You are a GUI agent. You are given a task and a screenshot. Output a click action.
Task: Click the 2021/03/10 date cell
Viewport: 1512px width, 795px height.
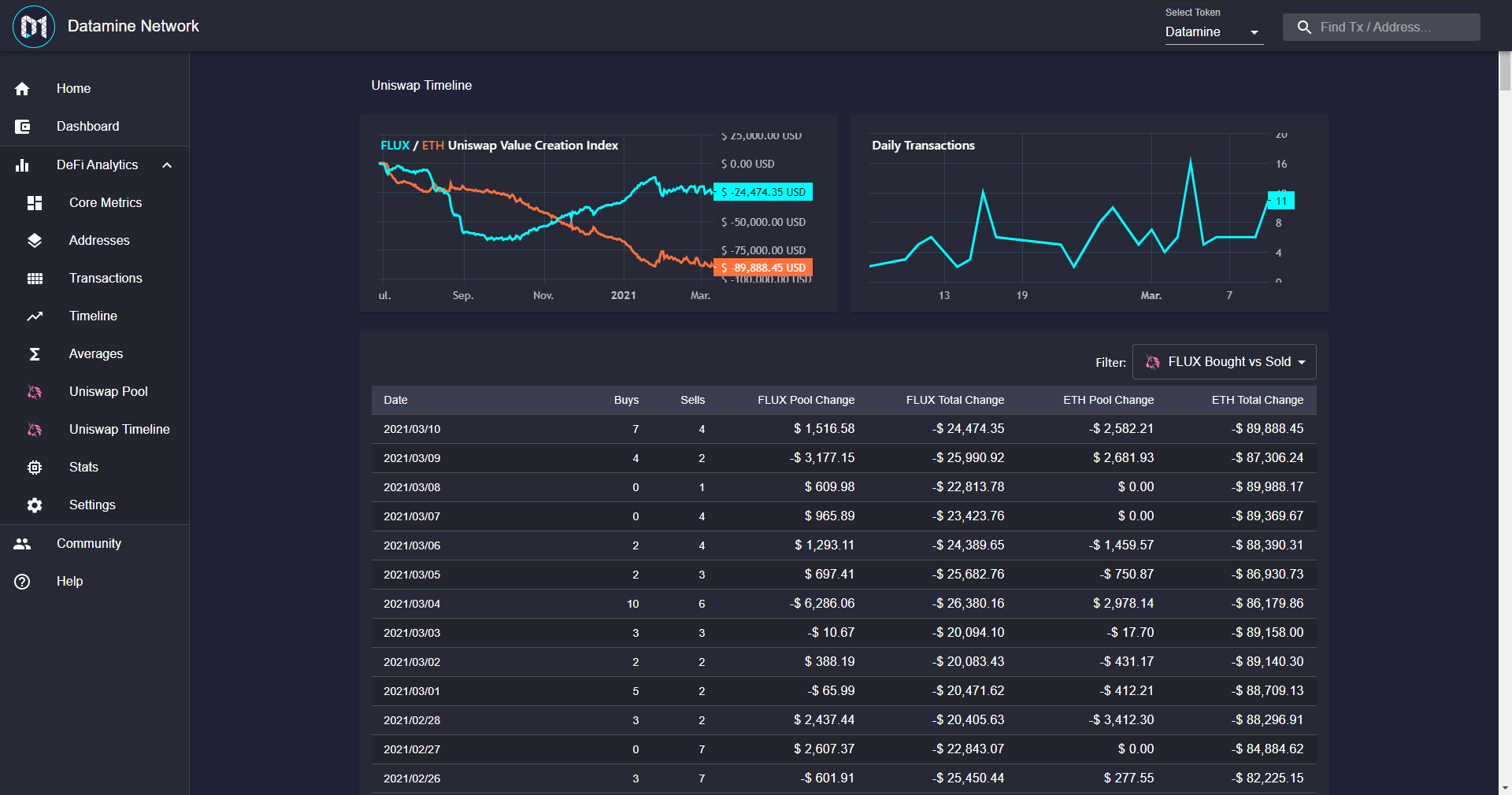[x=412, y=430]
